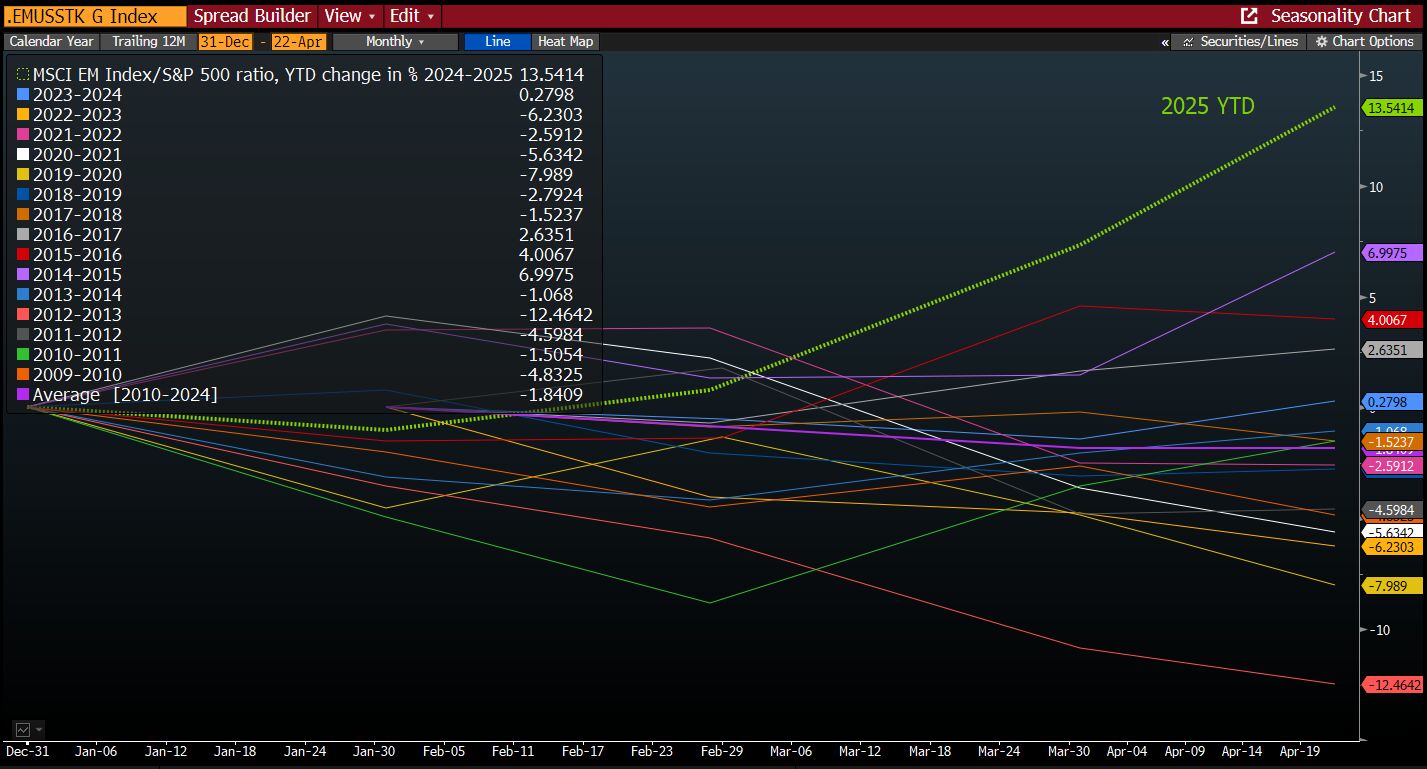
Task: Click the Spread Builder button
Action: pyautogui.click(x=252, y=16)
